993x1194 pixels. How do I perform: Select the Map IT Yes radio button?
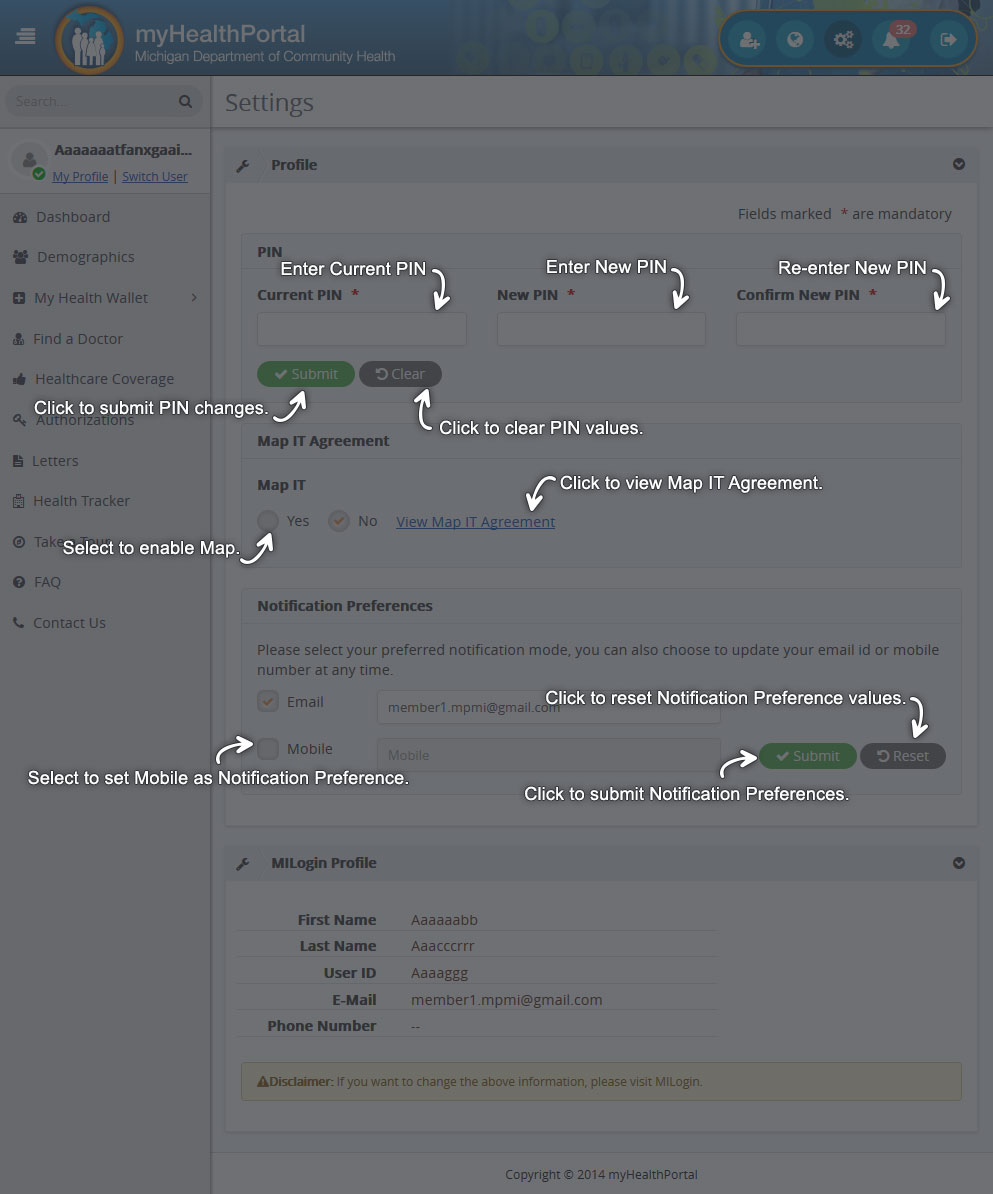268,521
